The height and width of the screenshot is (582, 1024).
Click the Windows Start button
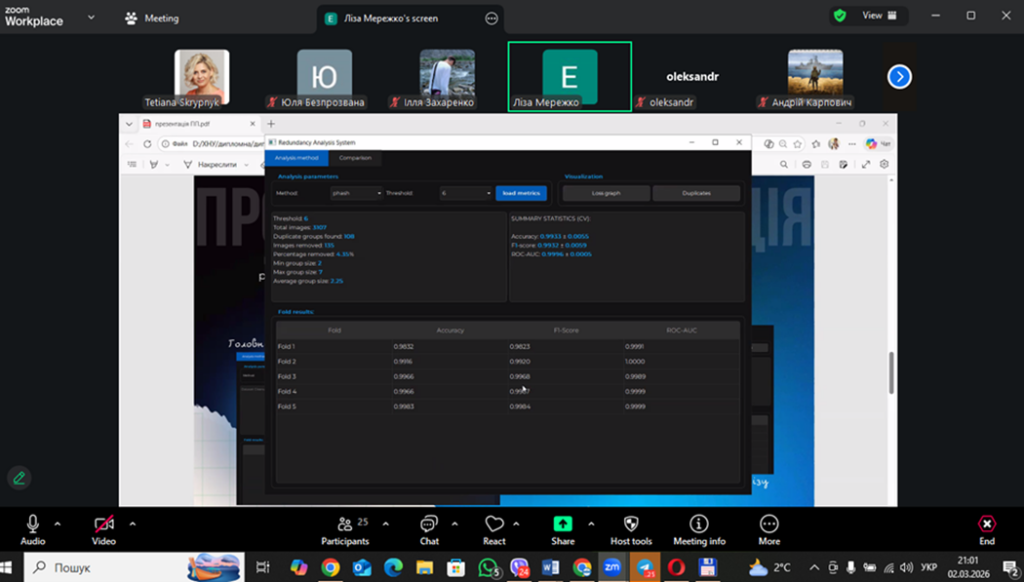click(12, 567)
